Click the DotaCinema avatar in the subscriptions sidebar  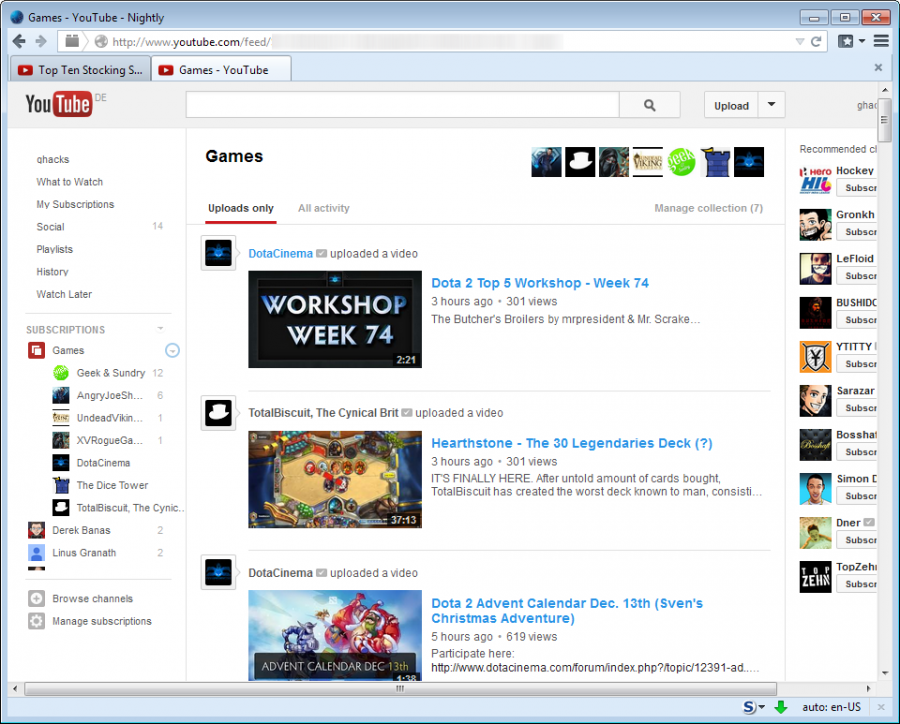click(x=59, y=462)
